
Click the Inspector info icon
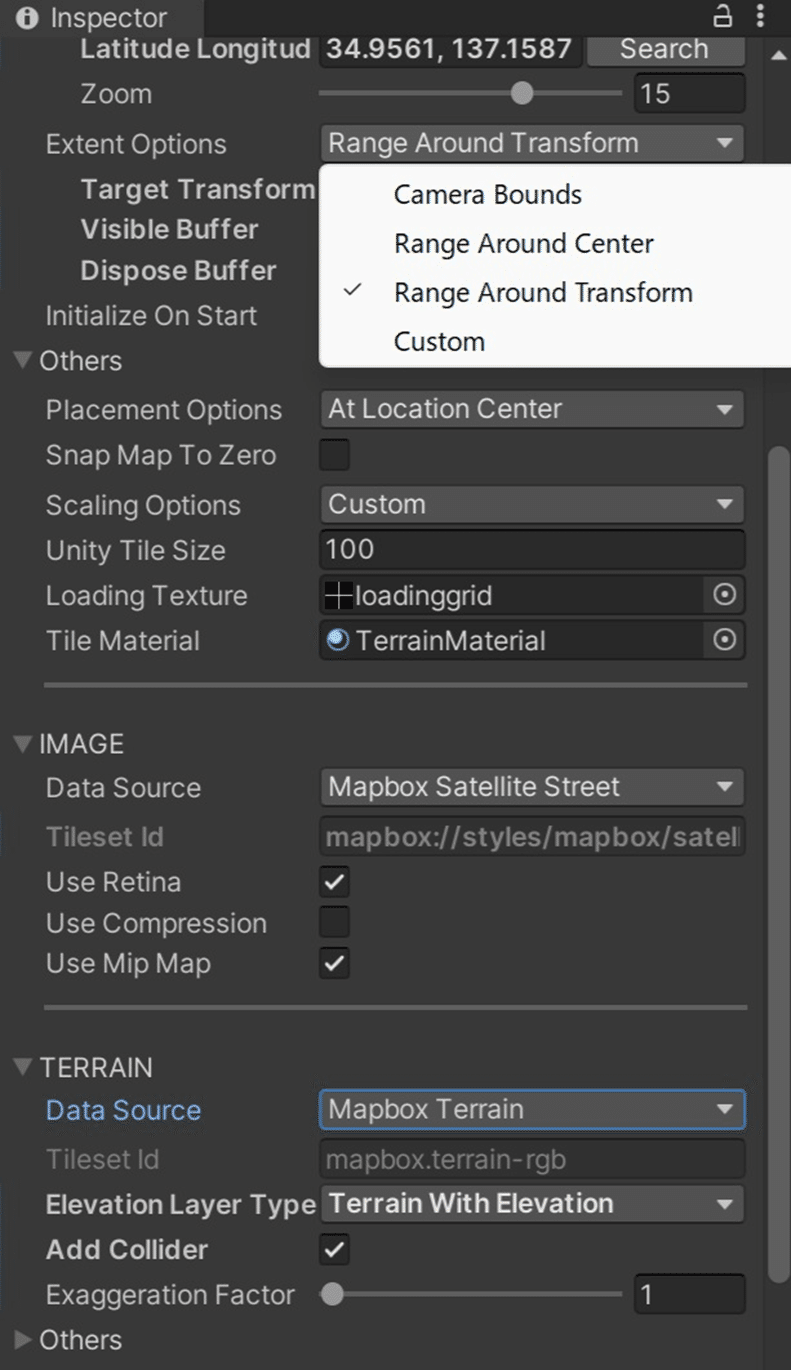pos(25,17)
